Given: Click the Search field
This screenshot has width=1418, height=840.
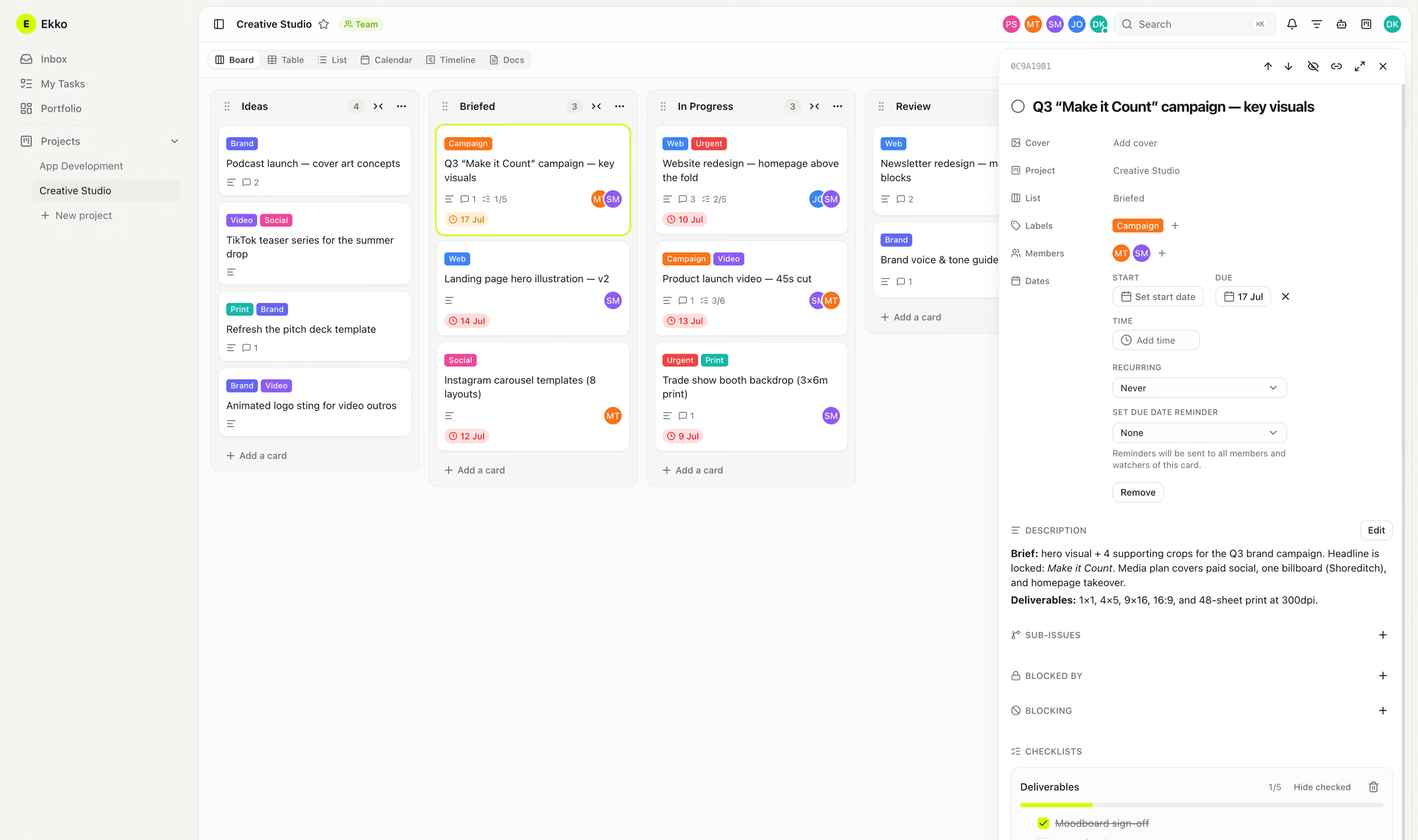Looking at the screenshot, I should [x=1194, y=24].
